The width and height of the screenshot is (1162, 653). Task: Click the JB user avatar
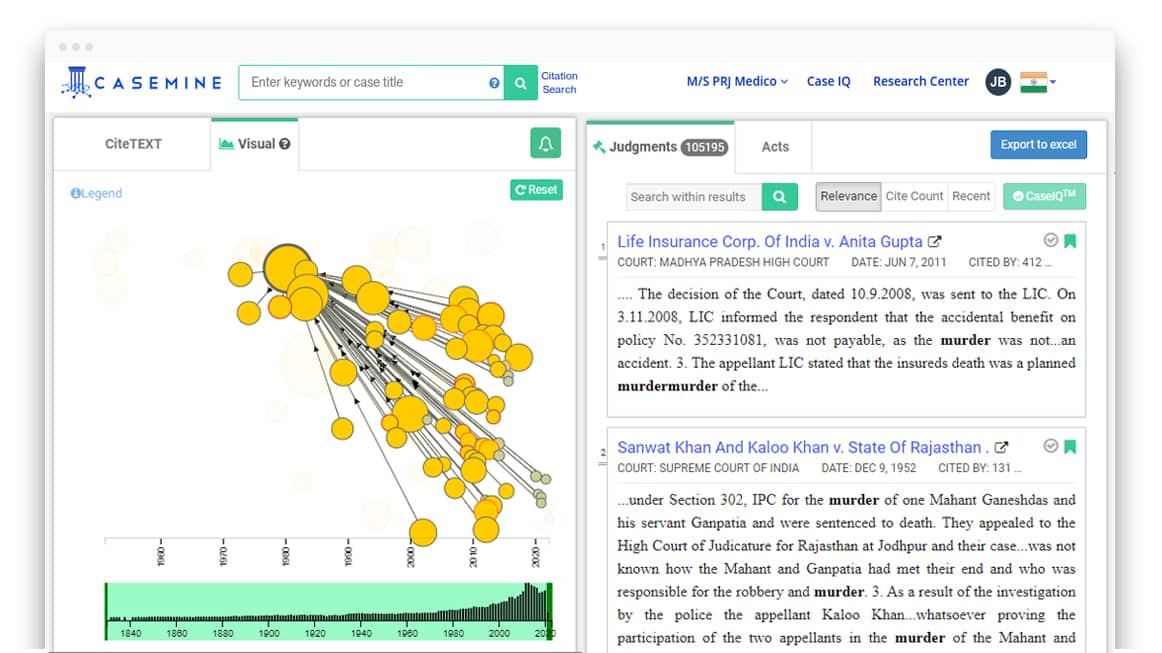click(x=997, y=82)
